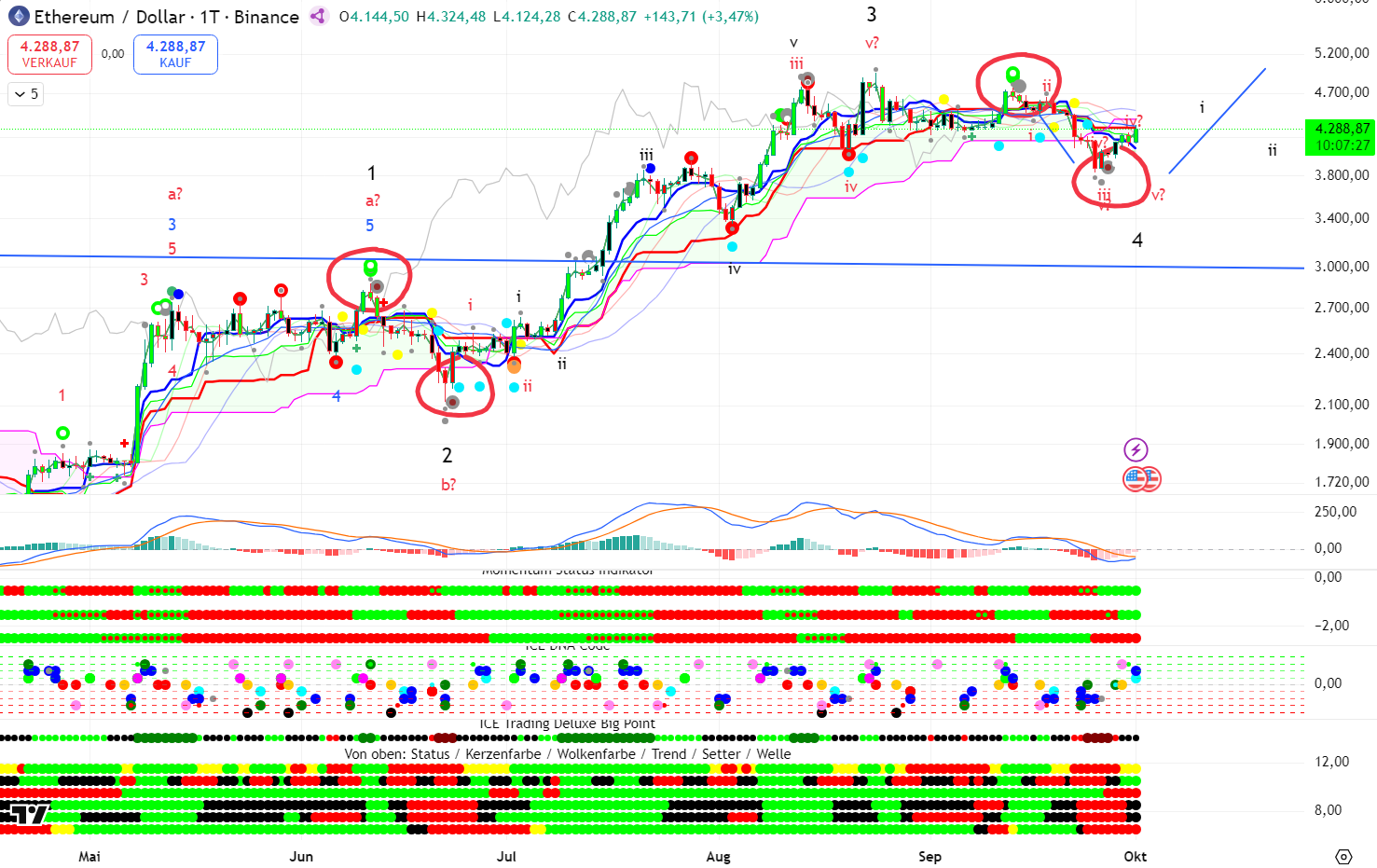Select the black wave label 4
Image resolution: width=1377 pixels, height=868 pixels.
pos(1136,241)
